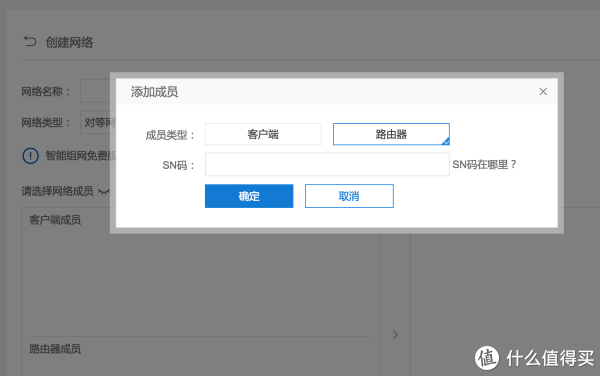Click the blue checkmark corner on 路由器

pos(445,141)
